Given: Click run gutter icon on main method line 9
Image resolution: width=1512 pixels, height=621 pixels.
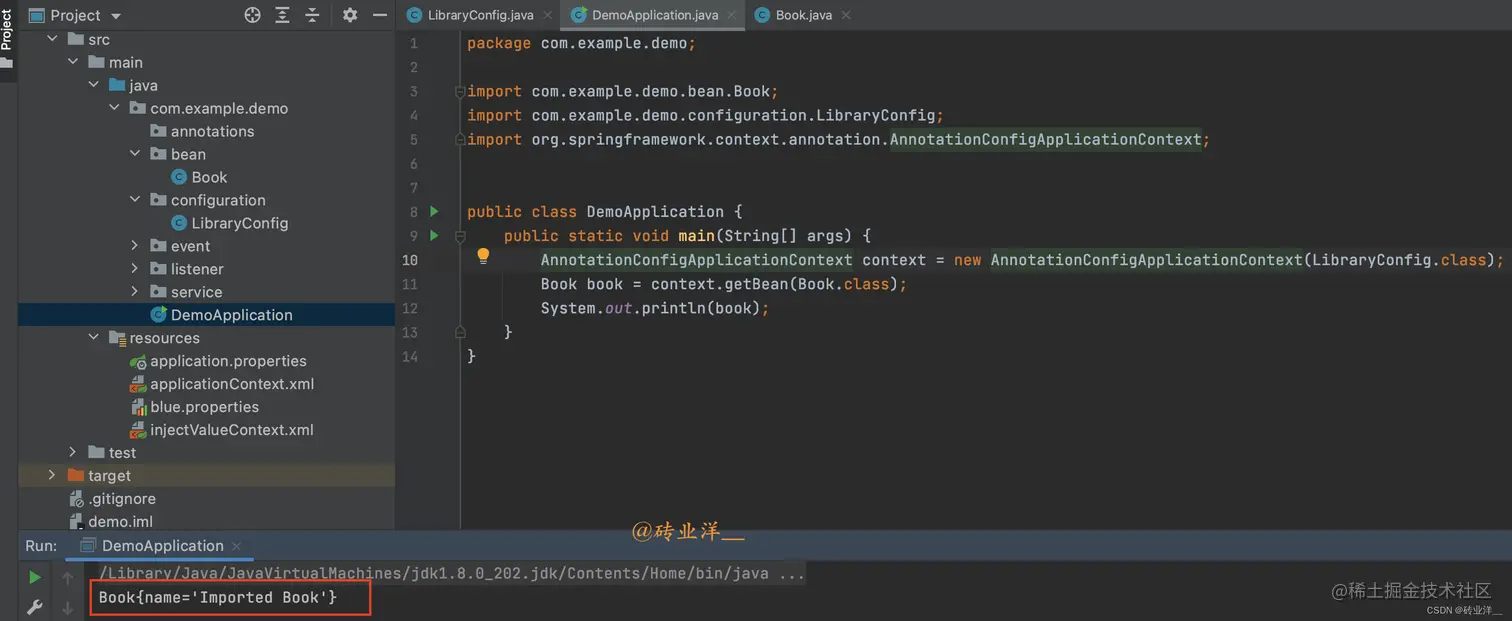Looking at the screenshot, I should (434, 236).
